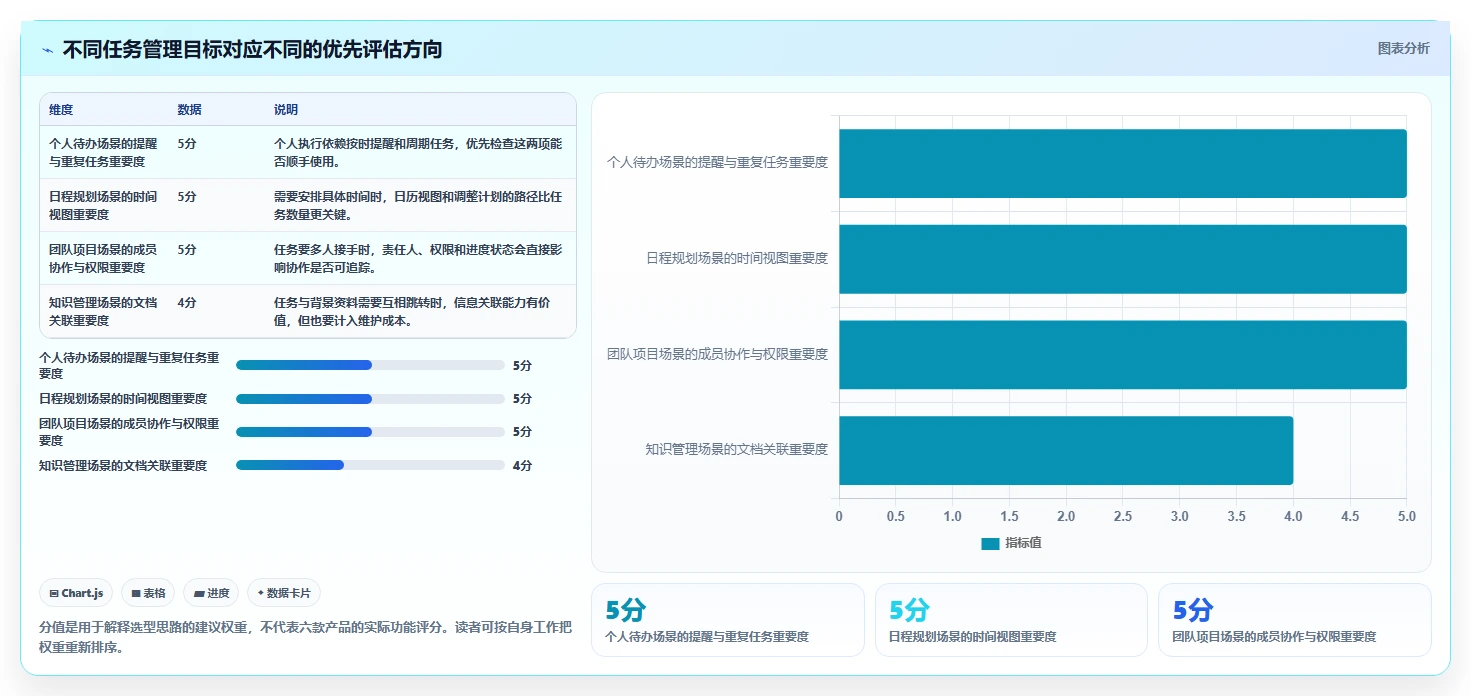Click the table cell 团队项目场景的成员协作与权限重要度
Screen dimensions: 1471x696
(x=103, y=258)
